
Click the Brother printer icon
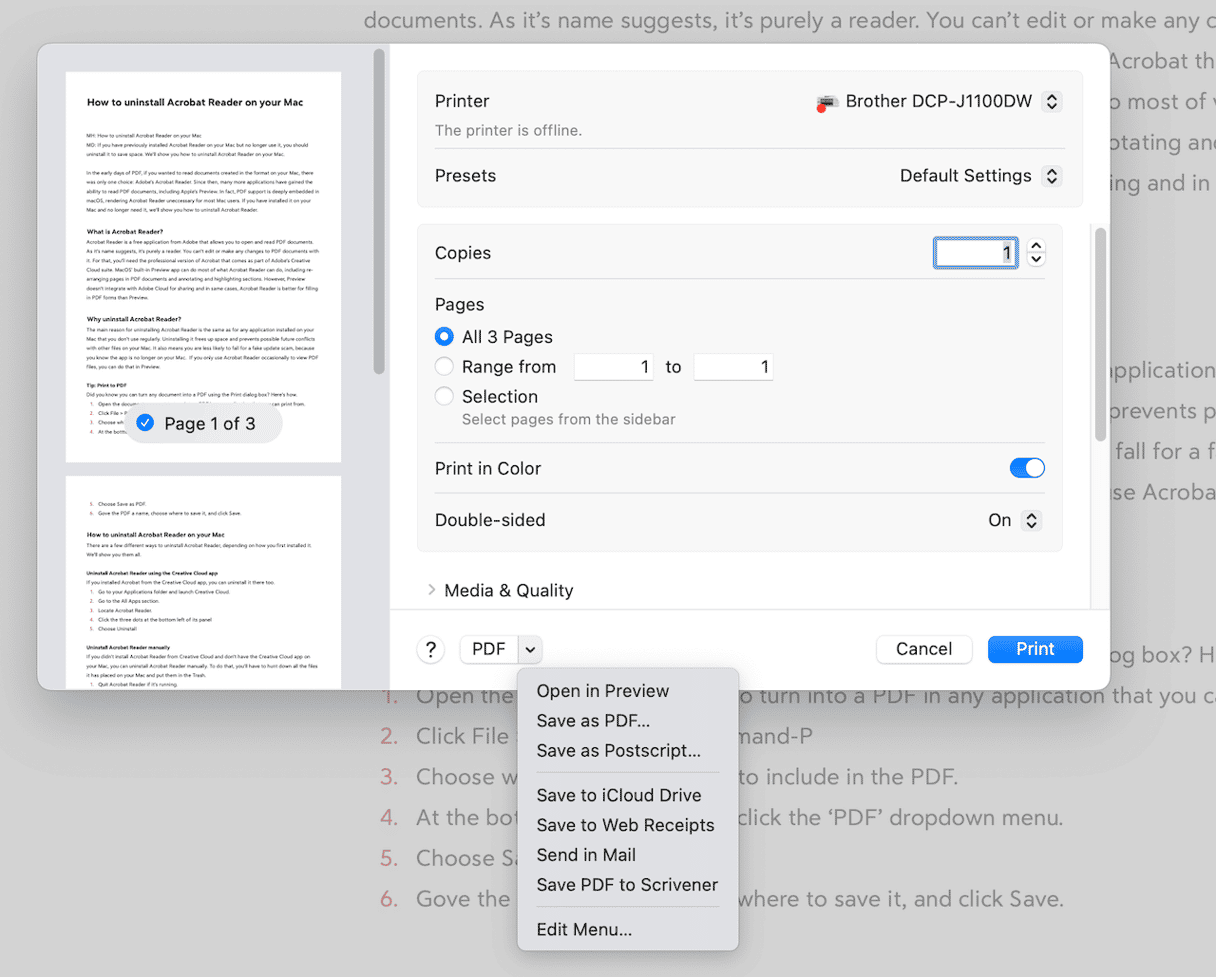827,102
